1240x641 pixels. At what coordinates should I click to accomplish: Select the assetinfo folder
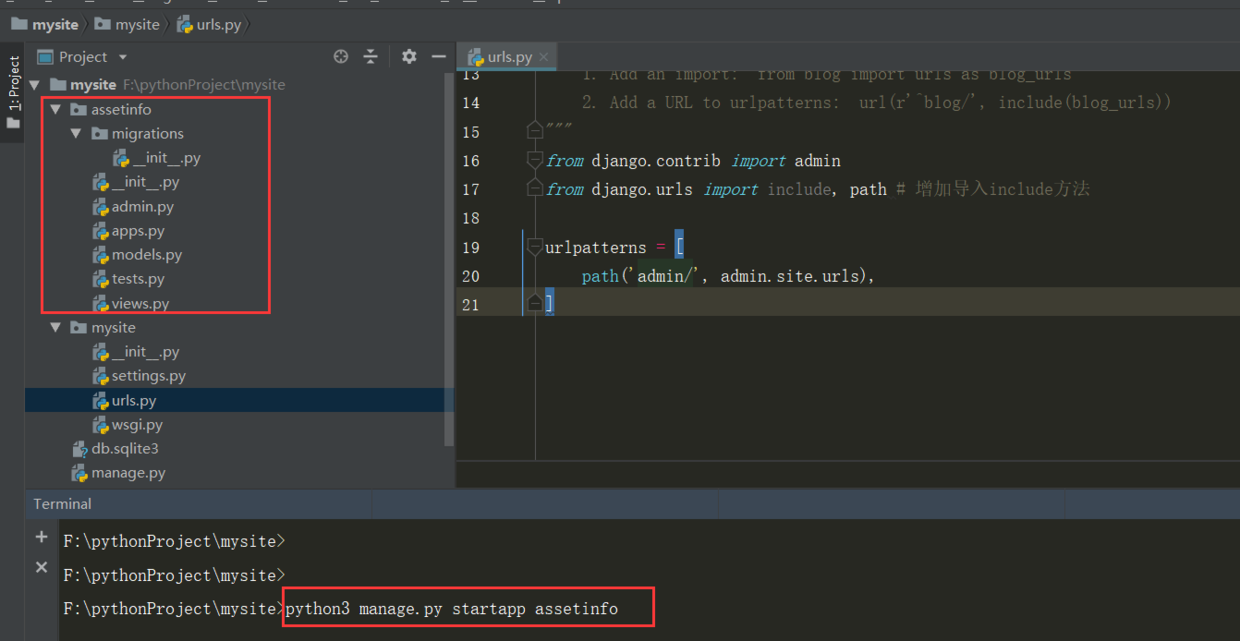121,109
